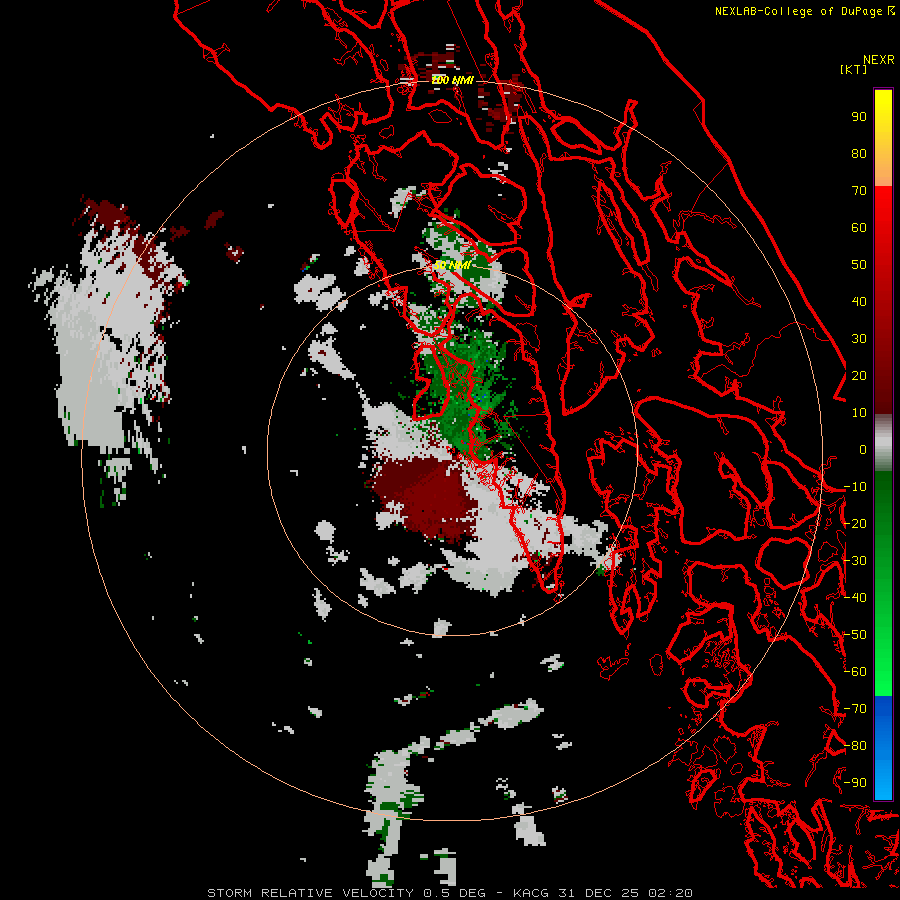Click the Storm Relative Velocity caption at the bottom

point(449,893)
